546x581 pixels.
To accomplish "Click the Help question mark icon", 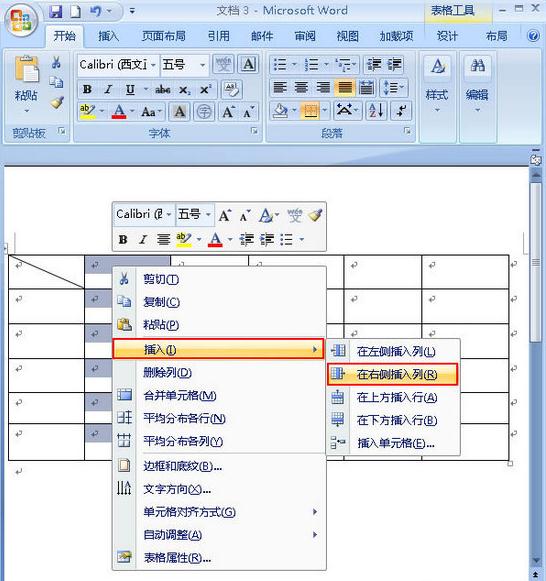I will pyautogui.click(x=533, y=36).
